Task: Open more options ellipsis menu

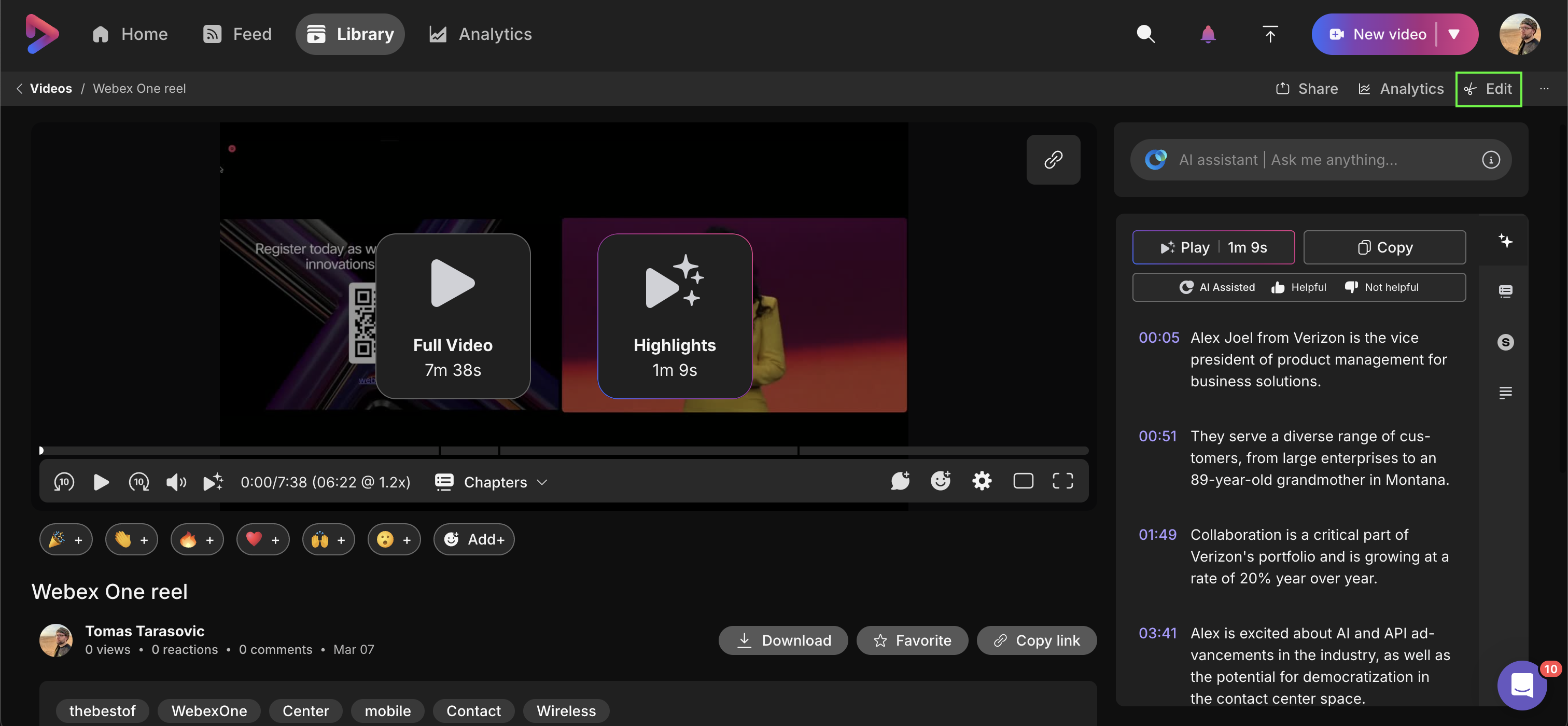Action: pos(1544,89)
